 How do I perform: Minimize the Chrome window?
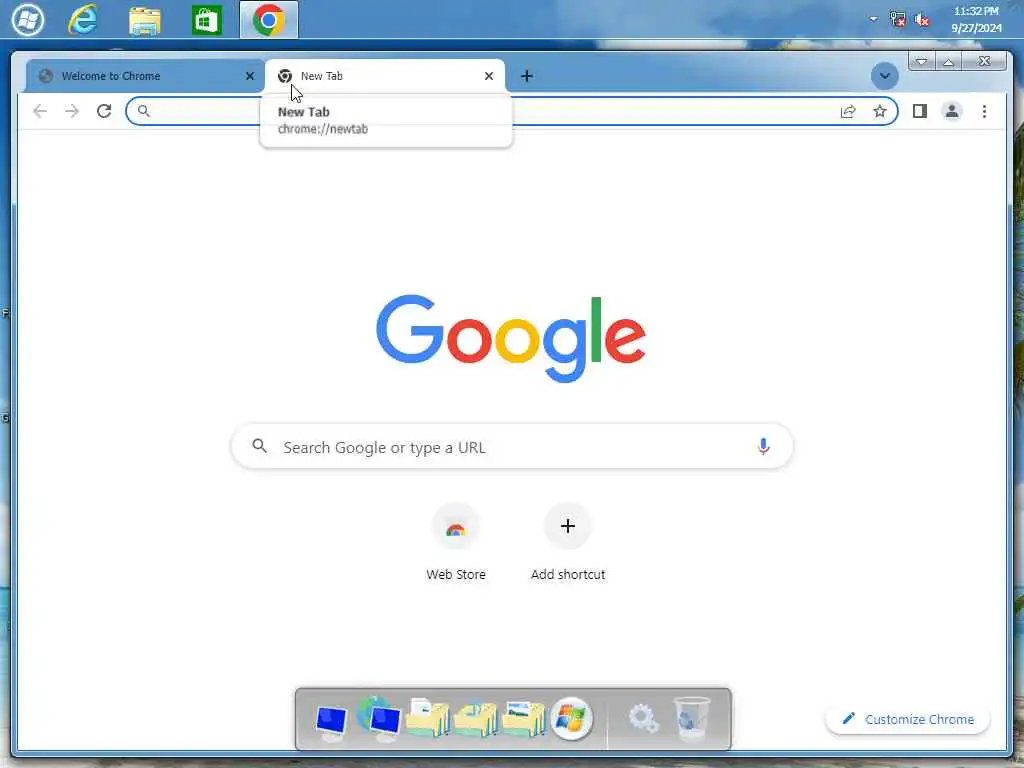coord(921,61)
